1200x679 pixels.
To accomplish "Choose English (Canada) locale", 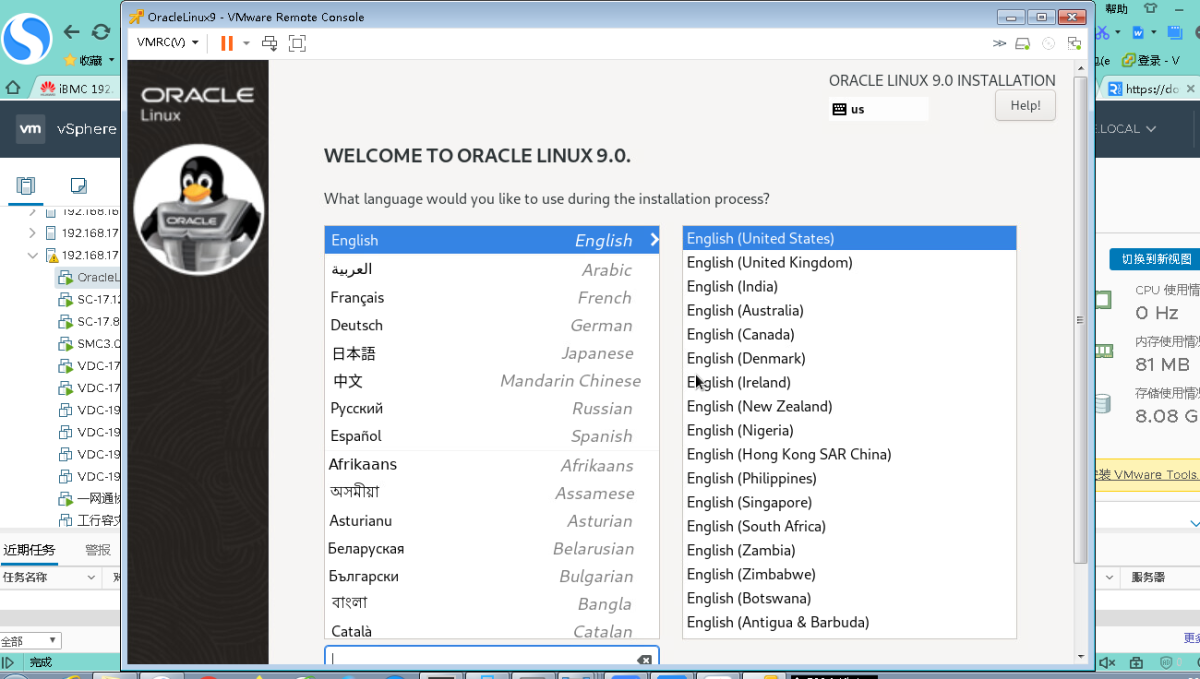I will tap(849, 334).
